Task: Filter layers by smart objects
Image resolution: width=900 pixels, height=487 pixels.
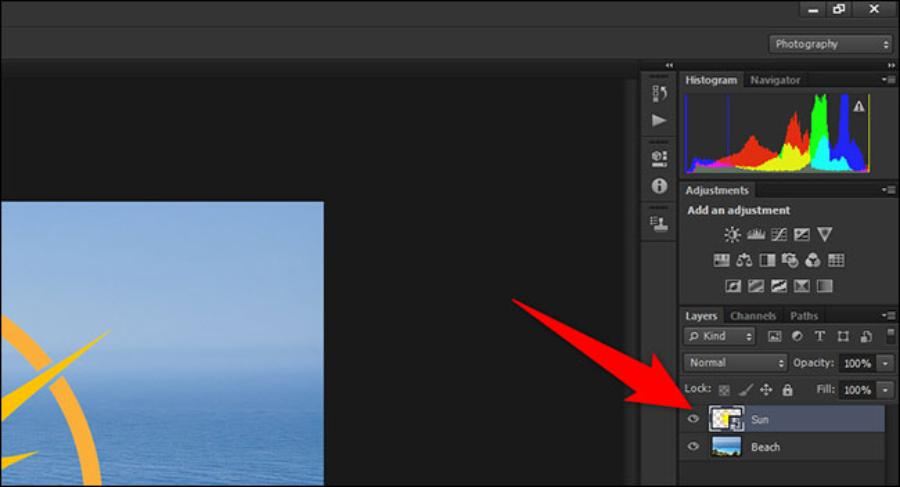Action: tap(866, 337)
